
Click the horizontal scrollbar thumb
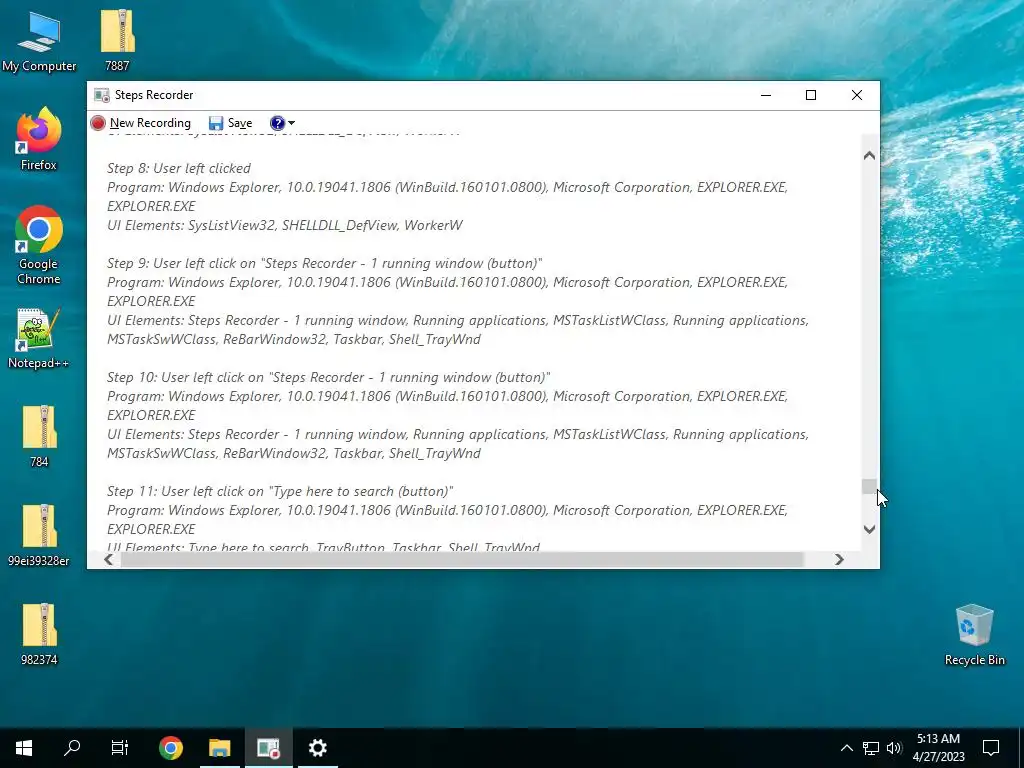click(x=462, y=560)
